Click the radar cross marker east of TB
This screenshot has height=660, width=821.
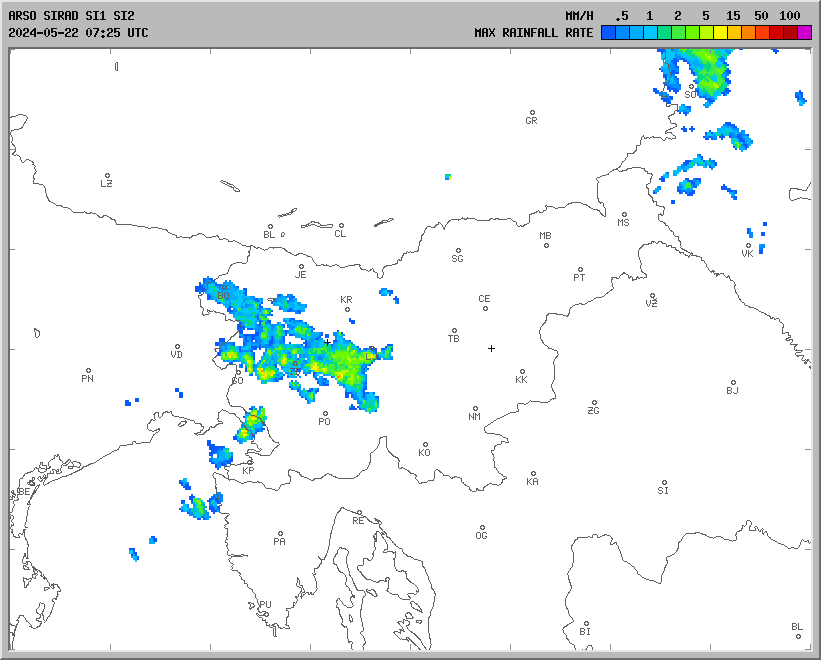[x=491, y=348]
